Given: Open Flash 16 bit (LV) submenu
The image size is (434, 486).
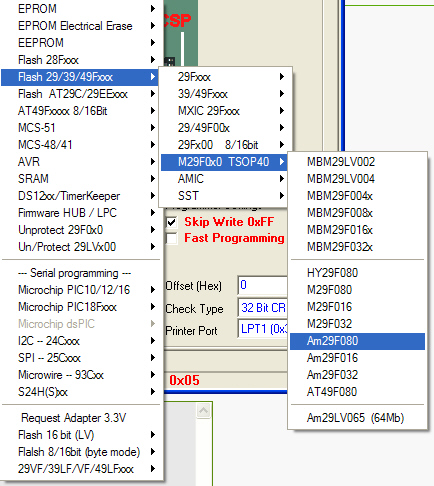Looking at the screenshot, I should [81, 435].
